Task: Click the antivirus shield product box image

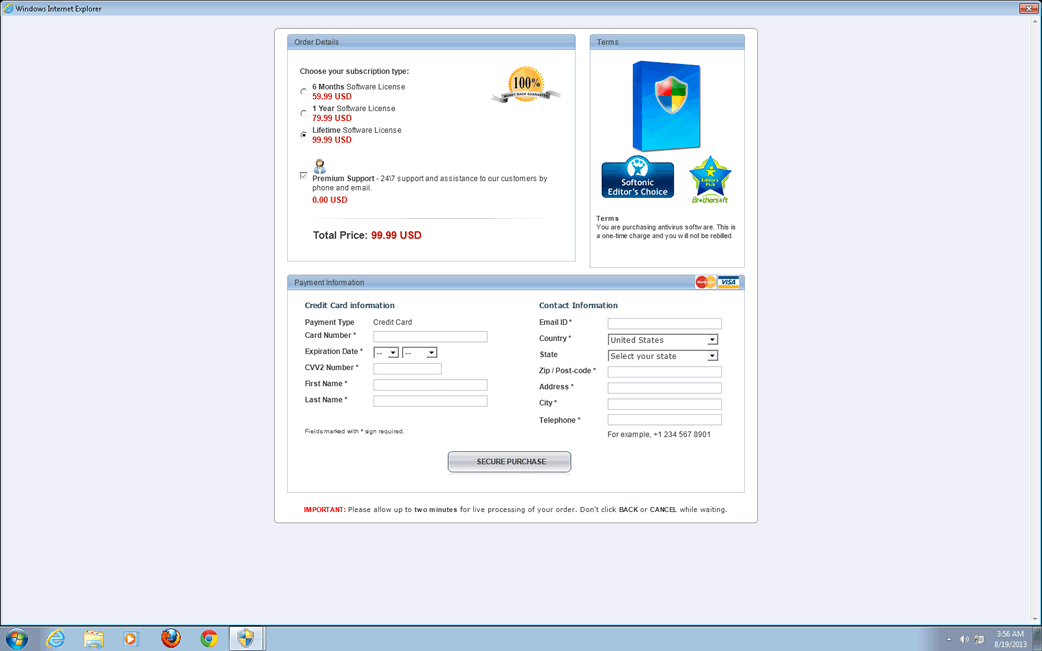Action: (x=666, y=106)
